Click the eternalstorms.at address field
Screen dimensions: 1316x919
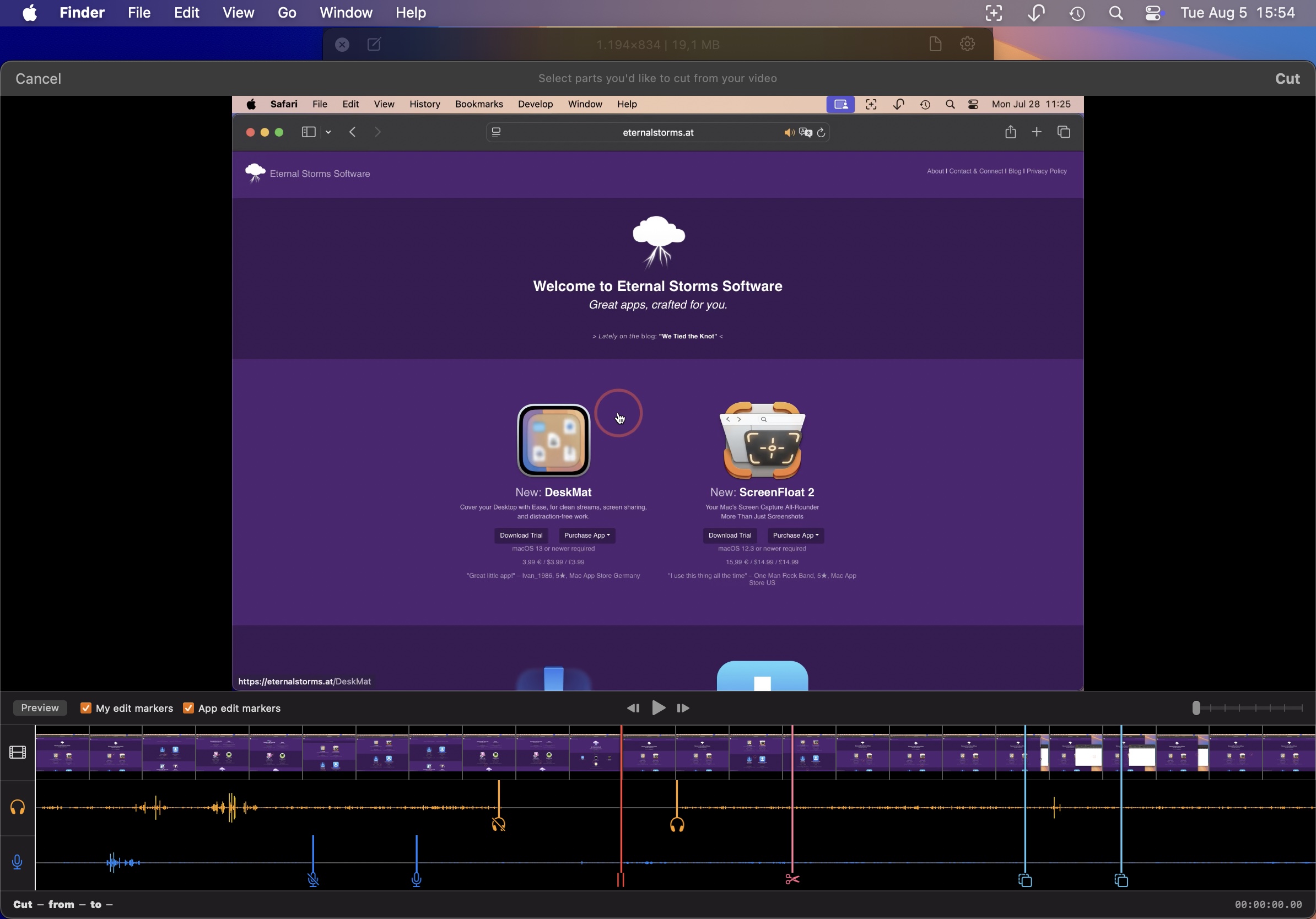[658, 132]
